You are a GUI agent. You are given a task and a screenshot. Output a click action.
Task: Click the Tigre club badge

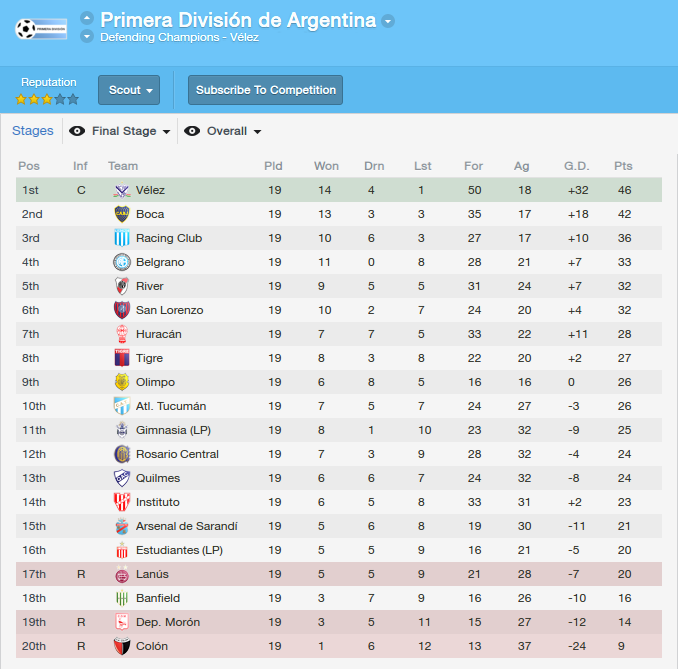122,358
